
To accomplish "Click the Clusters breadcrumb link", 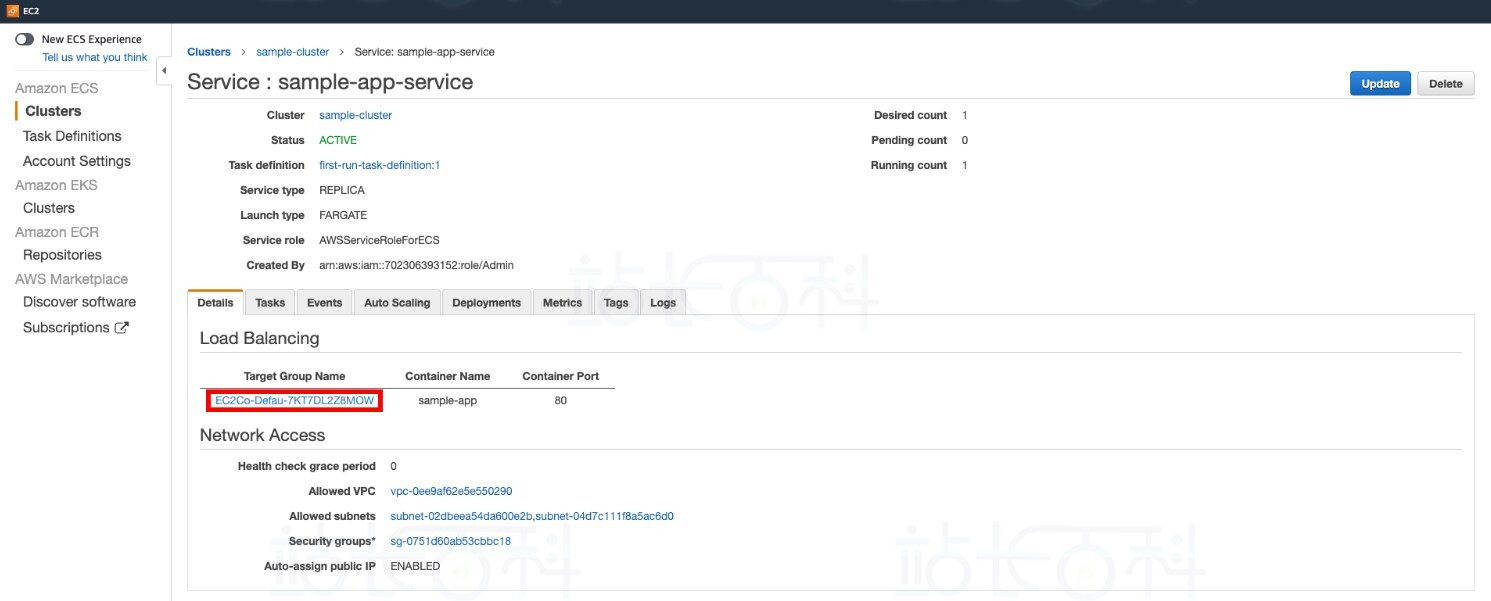I will click(209, 52).
